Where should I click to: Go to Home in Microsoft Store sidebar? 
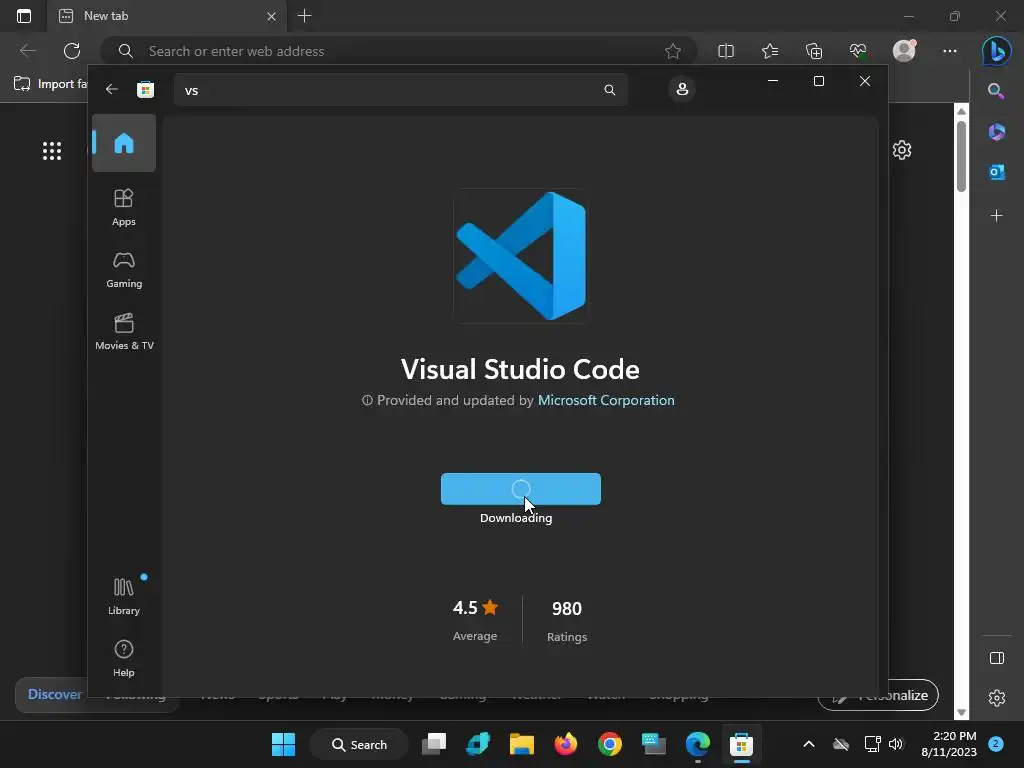click(x=123, y=143)
